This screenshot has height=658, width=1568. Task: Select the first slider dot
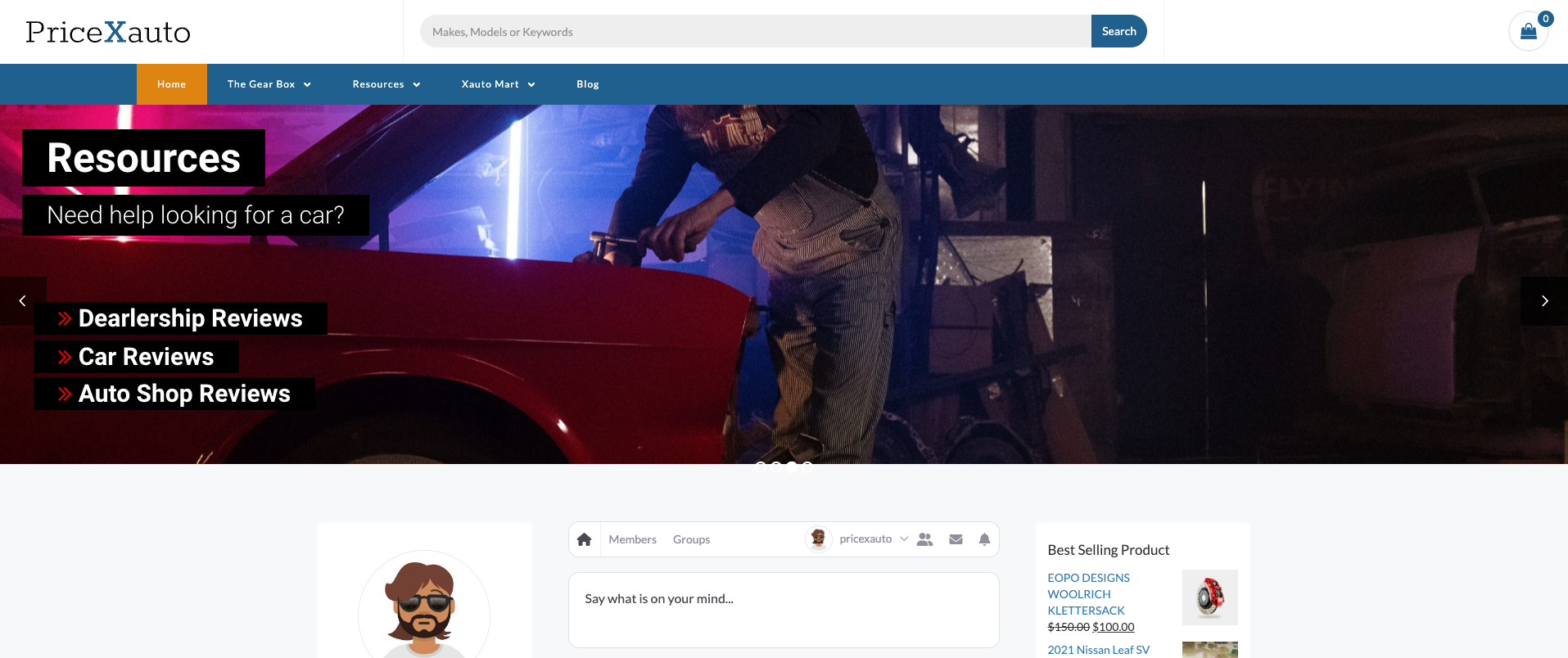tap(761, 467)
